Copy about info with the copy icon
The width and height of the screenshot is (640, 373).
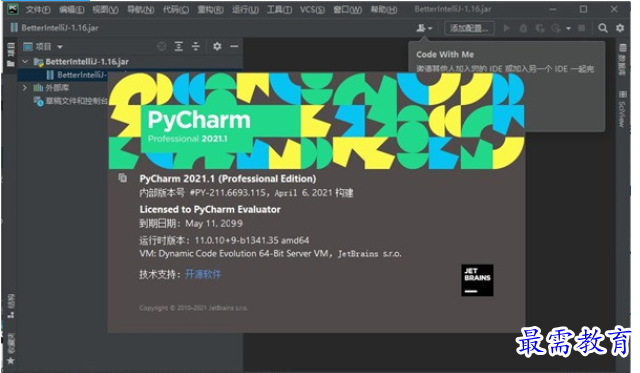(x=122, y=178)
